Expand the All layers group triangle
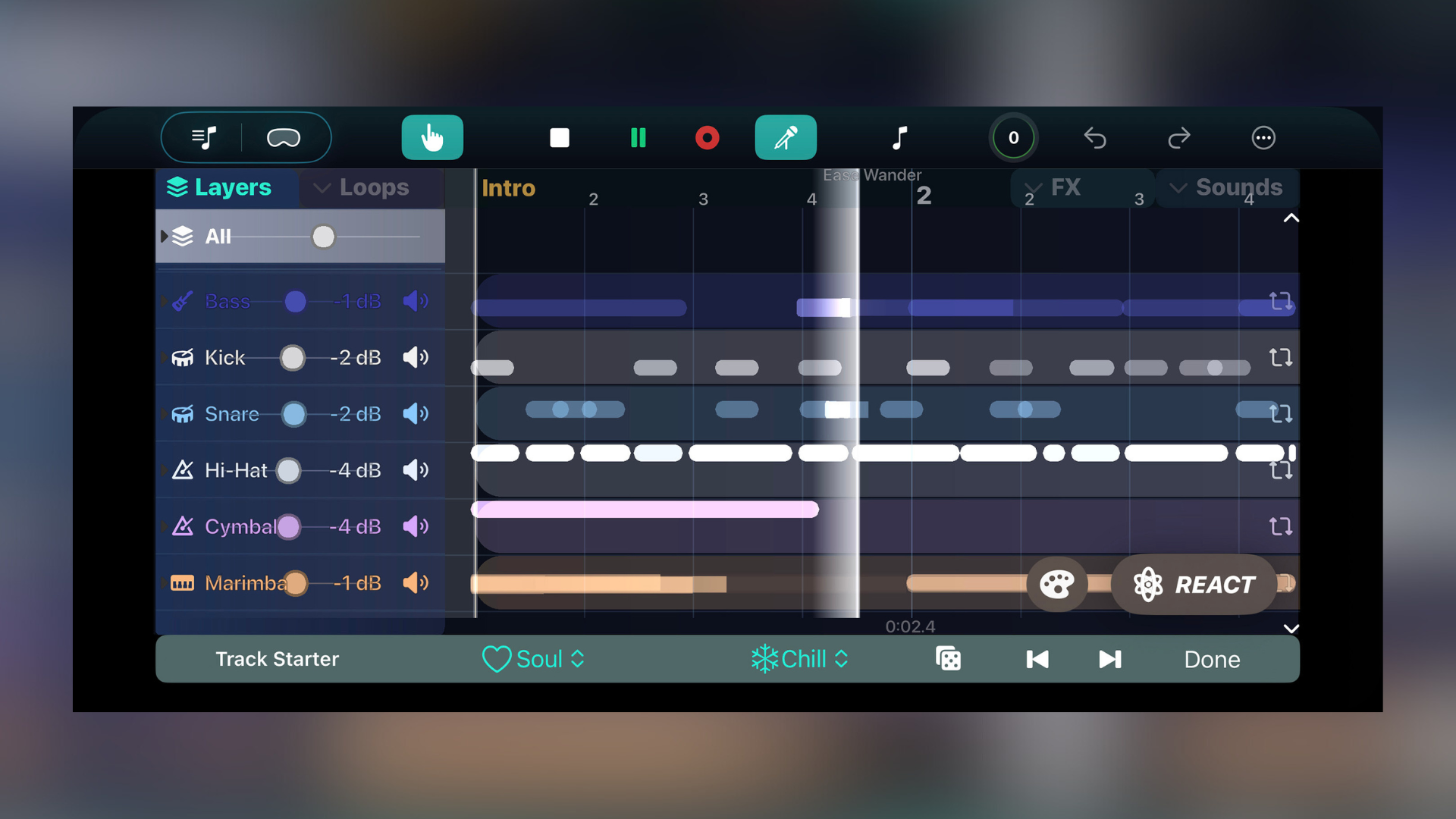Image resolution: width=1456 pixels, height=819 pixels. click(x=164, y=237)
